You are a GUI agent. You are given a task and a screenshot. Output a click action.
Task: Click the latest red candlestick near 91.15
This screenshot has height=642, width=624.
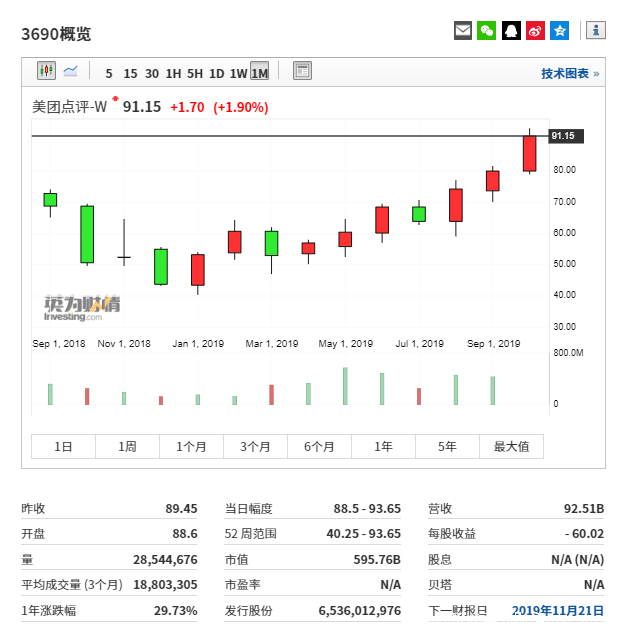pos(529,154)
